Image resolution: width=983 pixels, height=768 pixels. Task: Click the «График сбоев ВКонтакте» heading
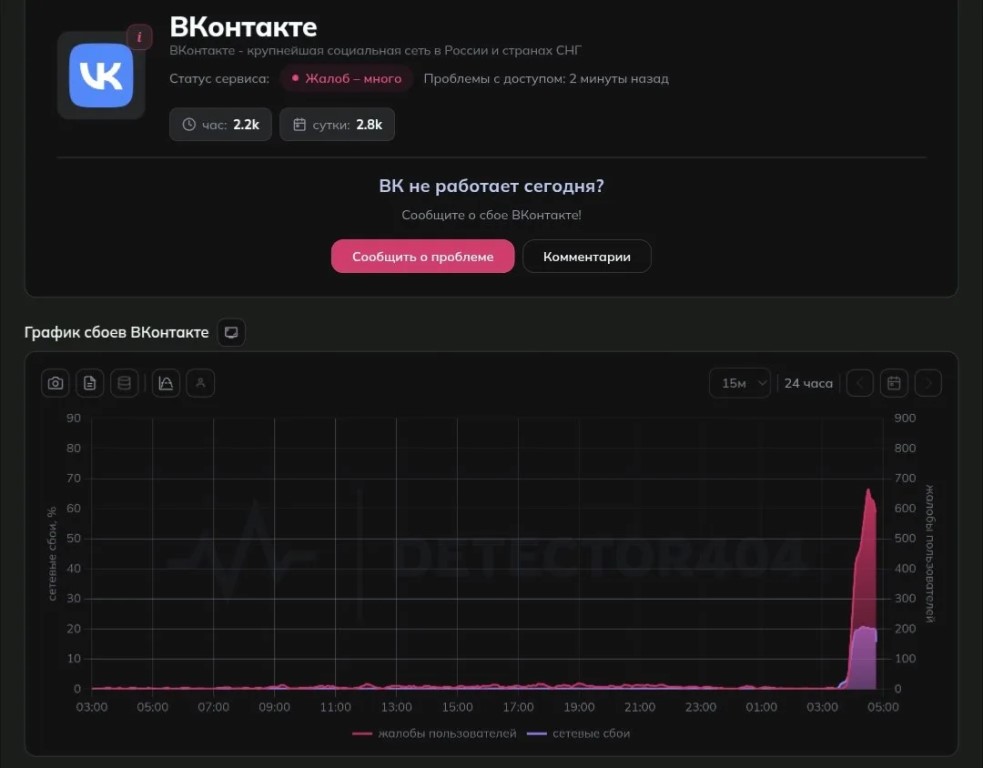(x=117, y=332)
